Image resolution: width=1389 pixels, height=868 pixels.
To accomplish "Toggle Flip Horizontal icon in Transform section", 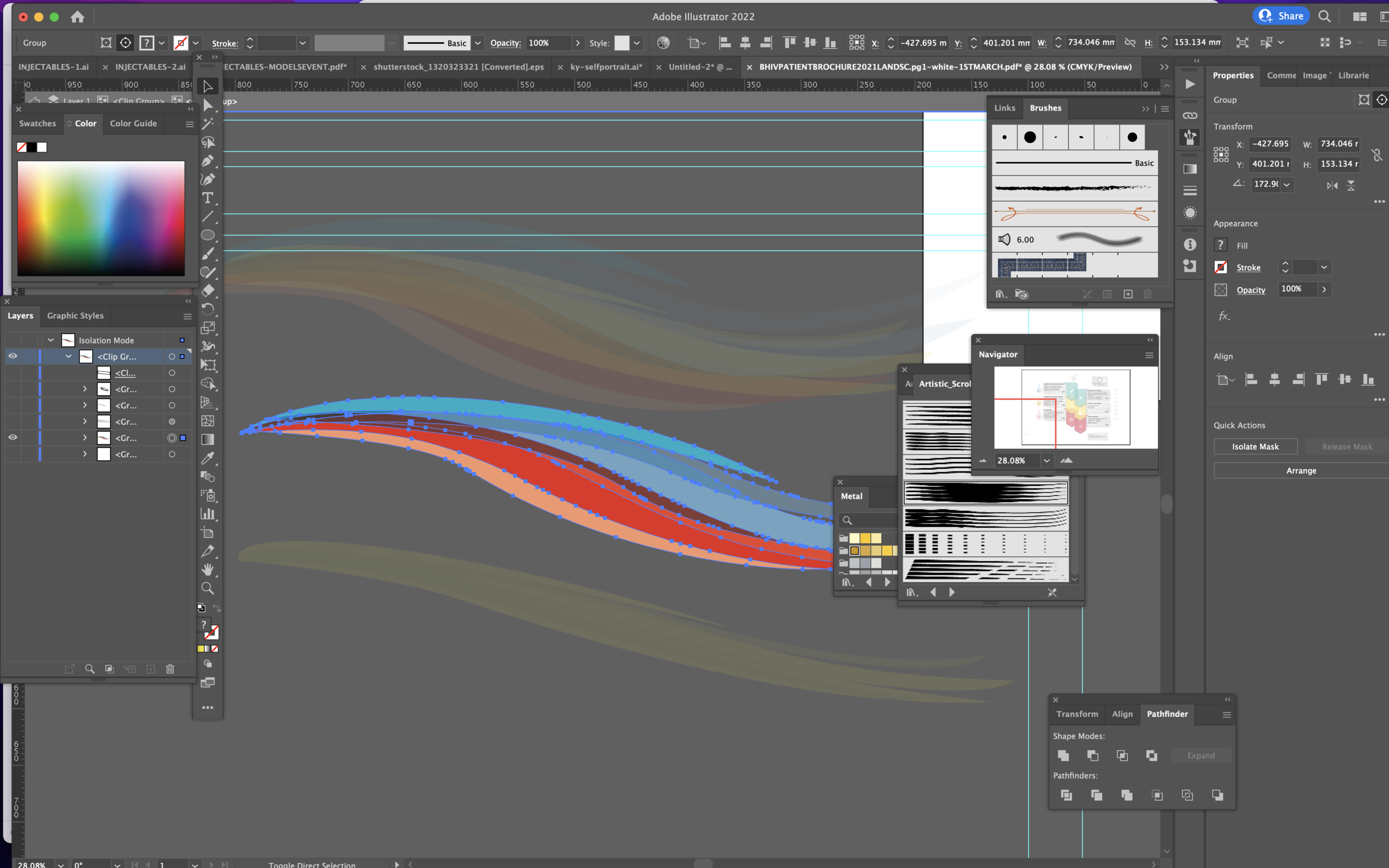I will click(x=1332, y=185).
